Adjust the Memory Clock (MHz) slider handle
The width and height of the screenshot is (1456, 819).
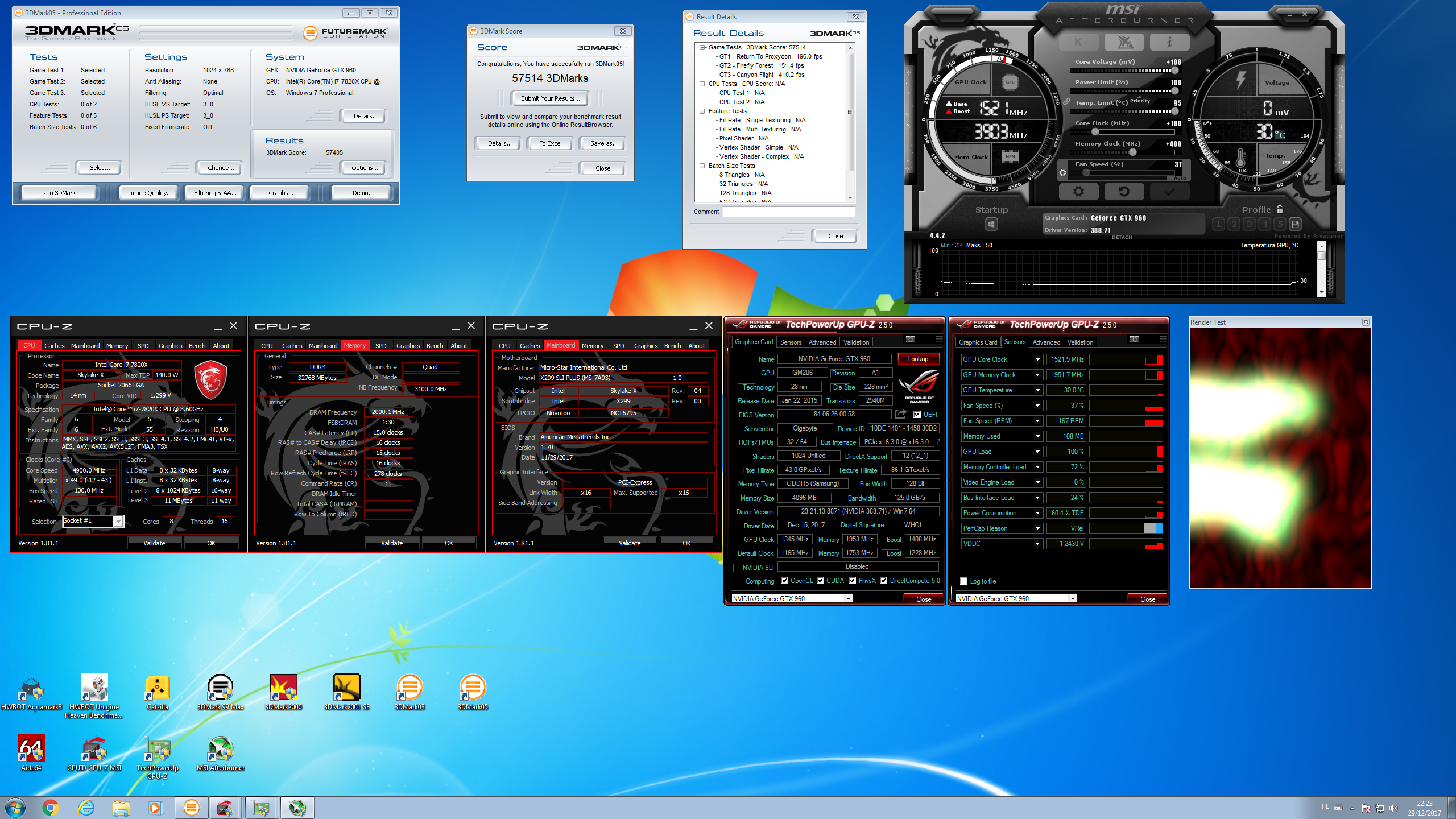pos(1133,152)
